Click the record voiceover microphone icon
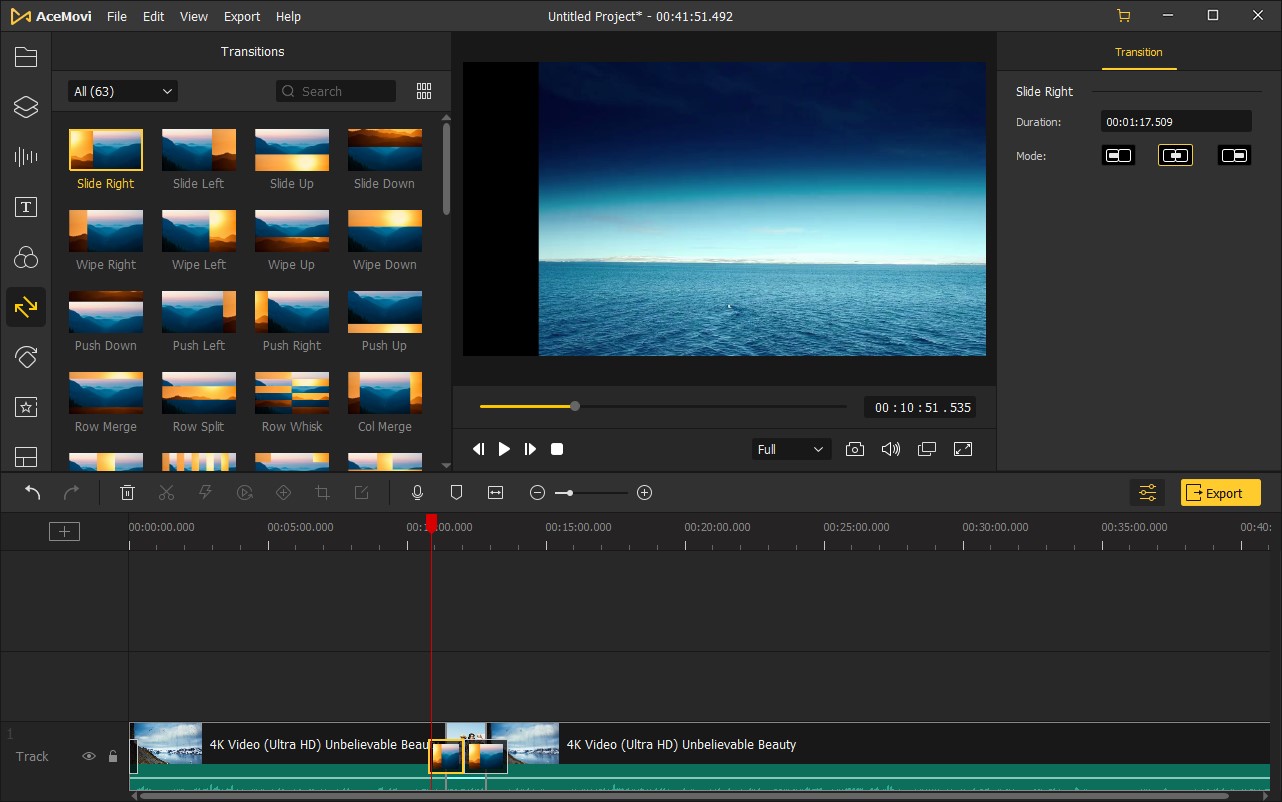Screen dimensions: 1282x802 [x=418, y=492]
